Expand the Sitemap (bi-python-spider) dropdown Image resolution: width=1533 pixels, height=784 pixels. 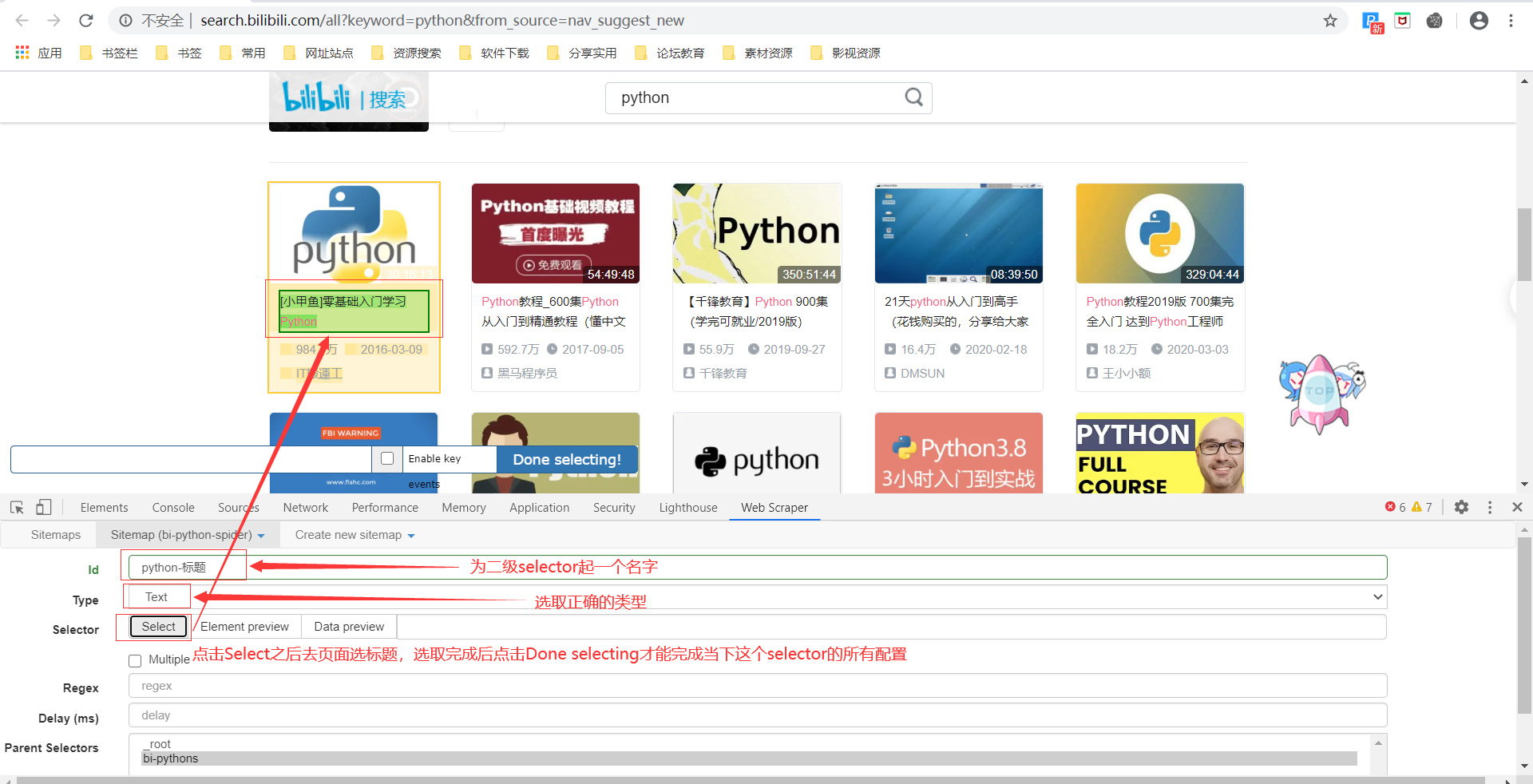(188, 535)
